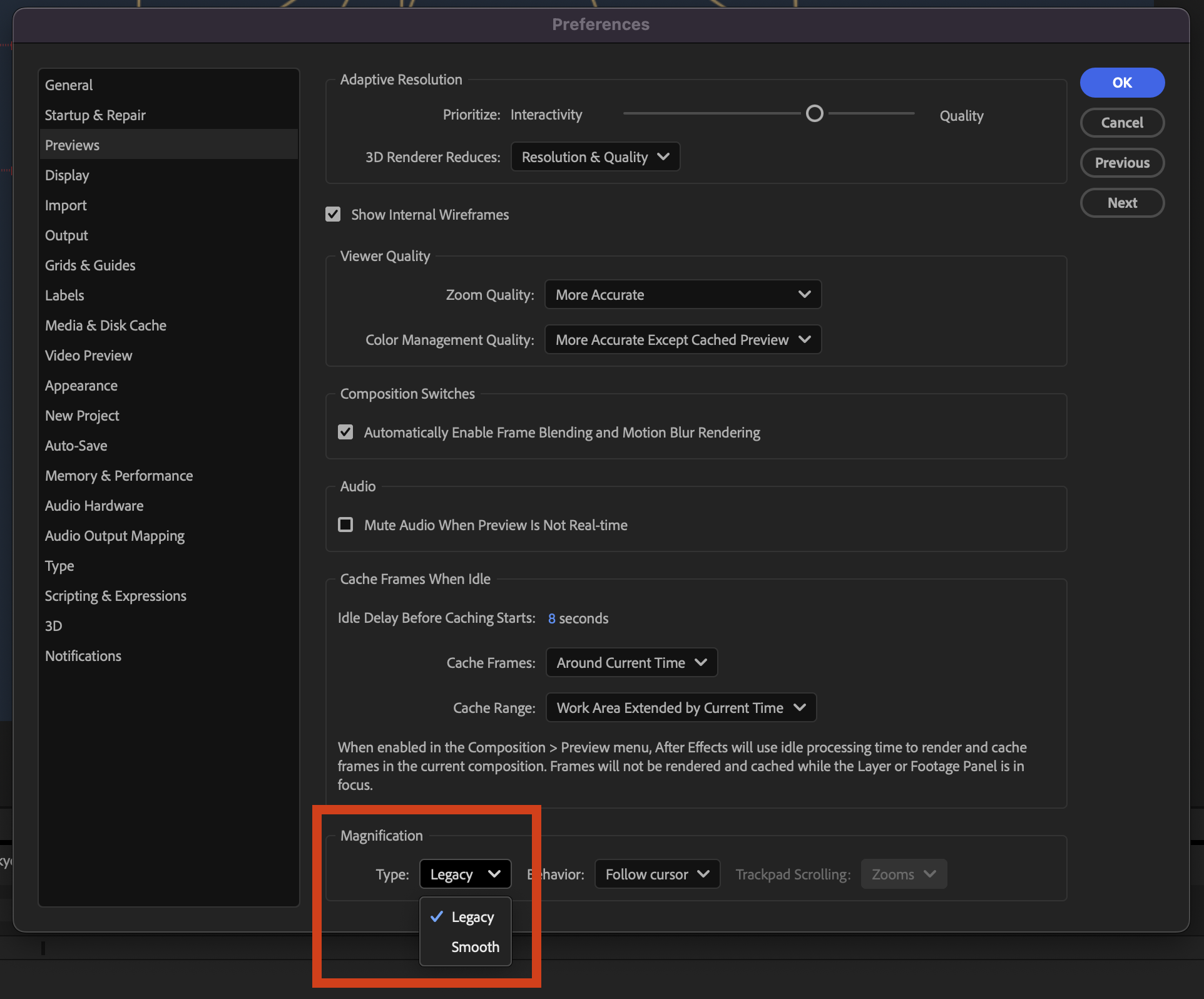Select Legacy in the magnification type menu
Viewport: 1204px width, 999px height.
click(472, 916)
